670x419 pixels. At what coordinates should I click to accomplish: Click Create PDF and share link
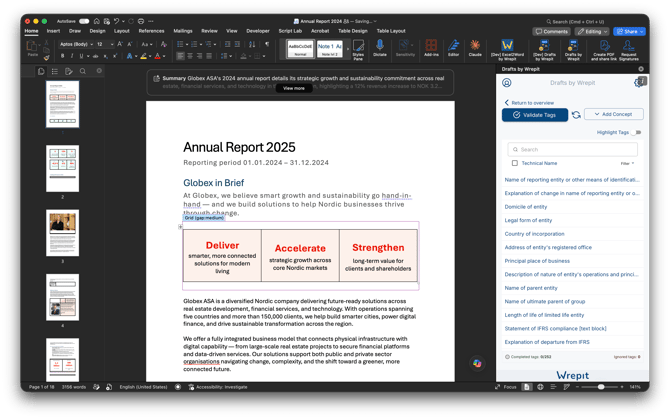pyautogui.click(x=604, y=50)
